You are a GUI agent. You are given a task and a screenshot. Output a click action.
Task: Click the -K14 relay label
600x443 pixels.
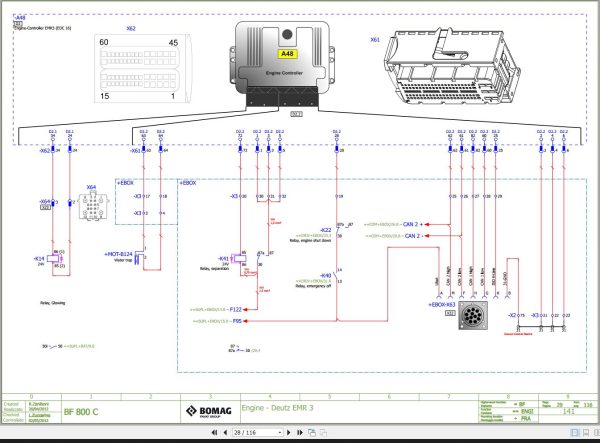[x=39, y=259]
